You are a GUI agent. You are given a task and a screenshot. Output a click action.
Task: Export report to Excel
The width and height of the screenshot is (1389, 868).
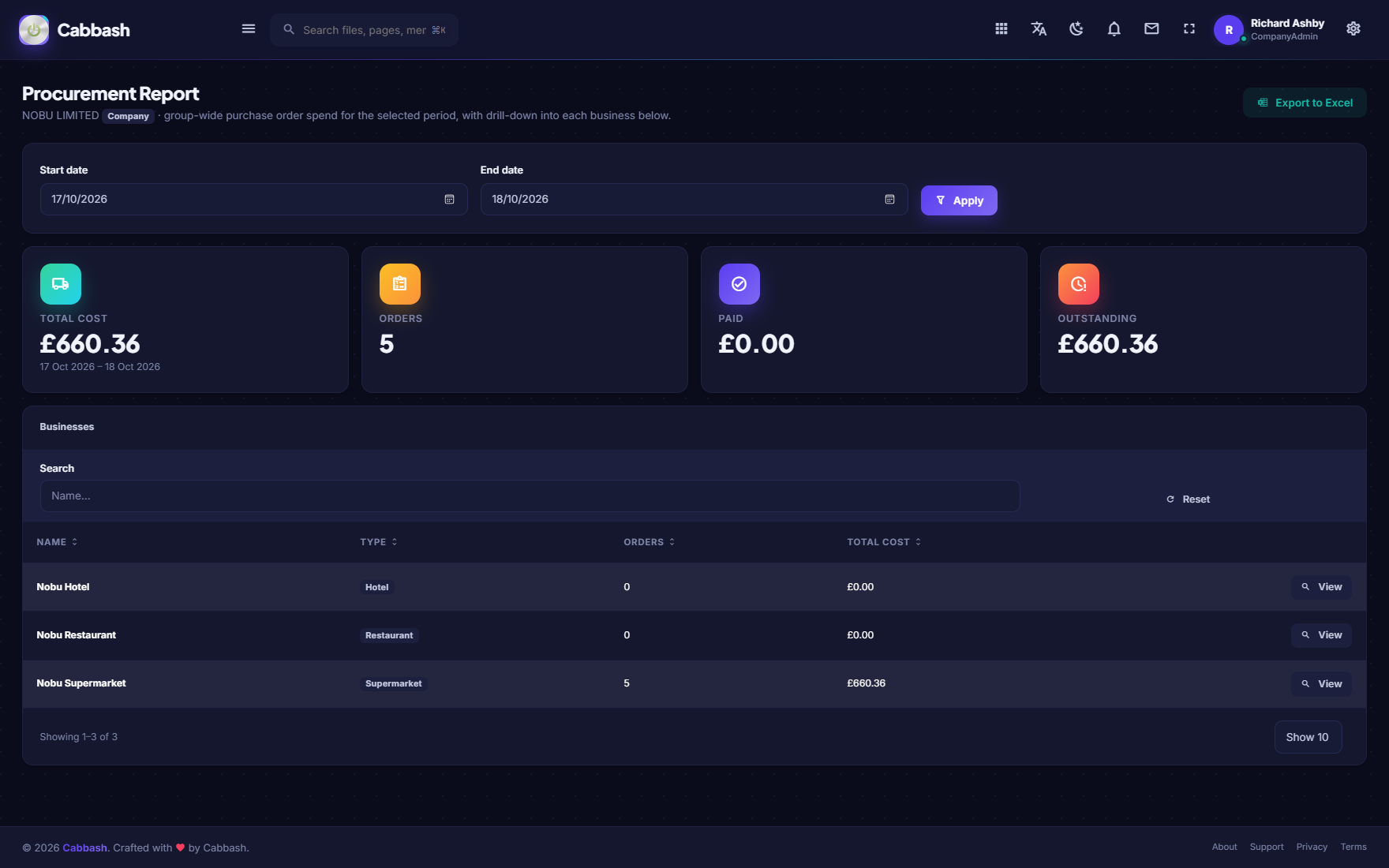click(1305, 103)
